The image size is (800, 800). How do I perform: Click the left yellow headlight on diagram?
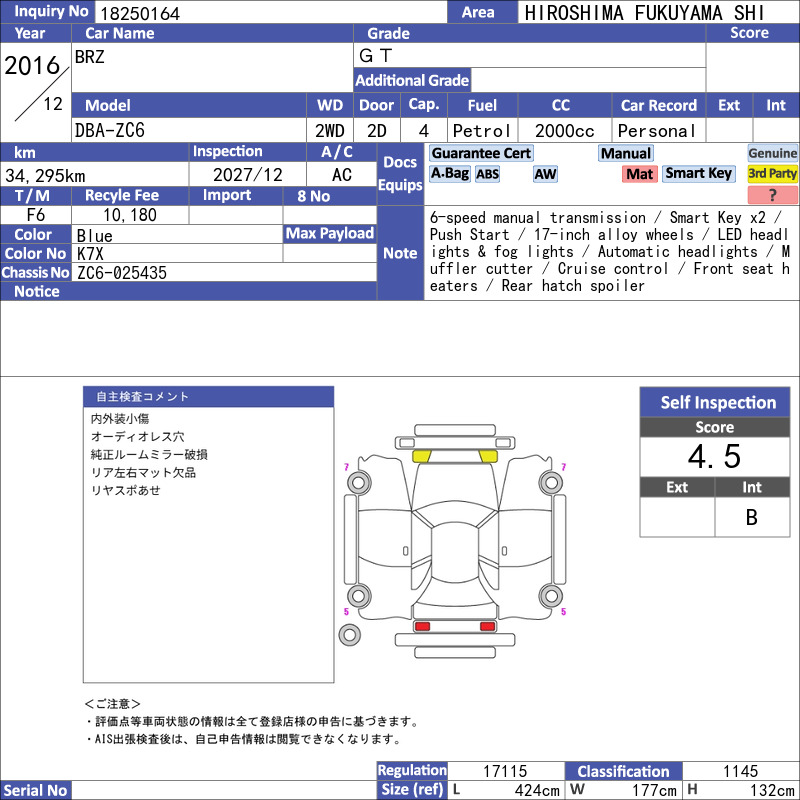click(421, 456)
